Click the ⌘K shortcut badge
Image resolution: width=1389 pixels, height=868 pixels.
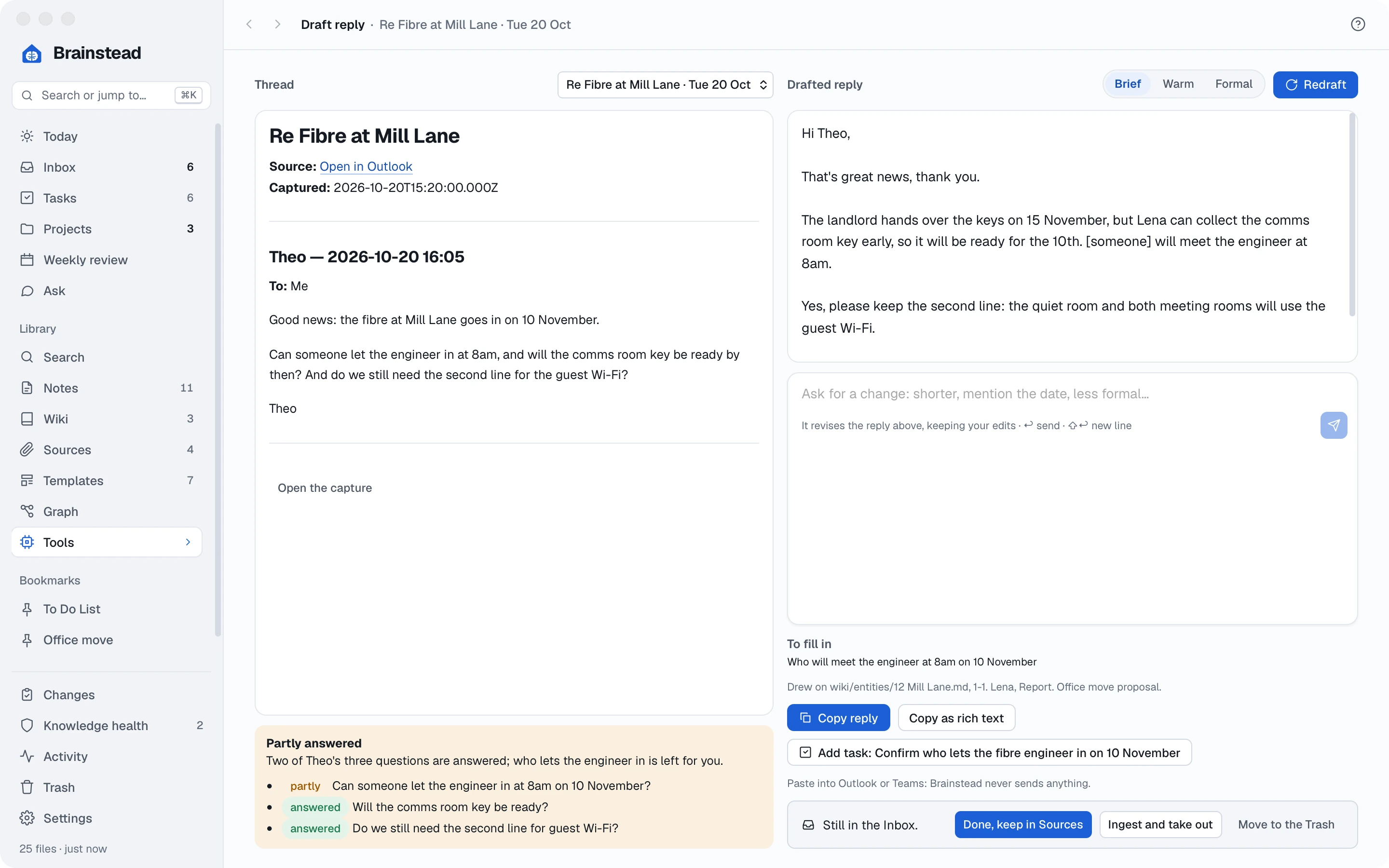point(188,95)
